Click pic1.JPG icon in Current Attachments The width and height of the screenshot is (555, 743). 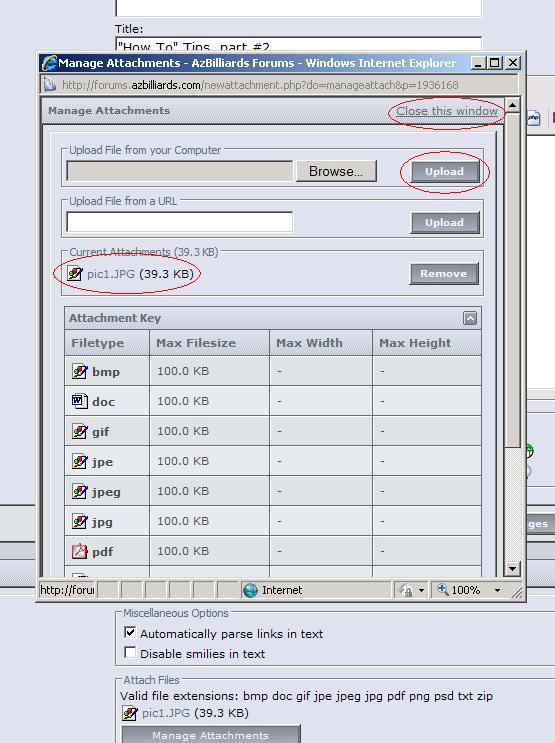pos(75,273)
